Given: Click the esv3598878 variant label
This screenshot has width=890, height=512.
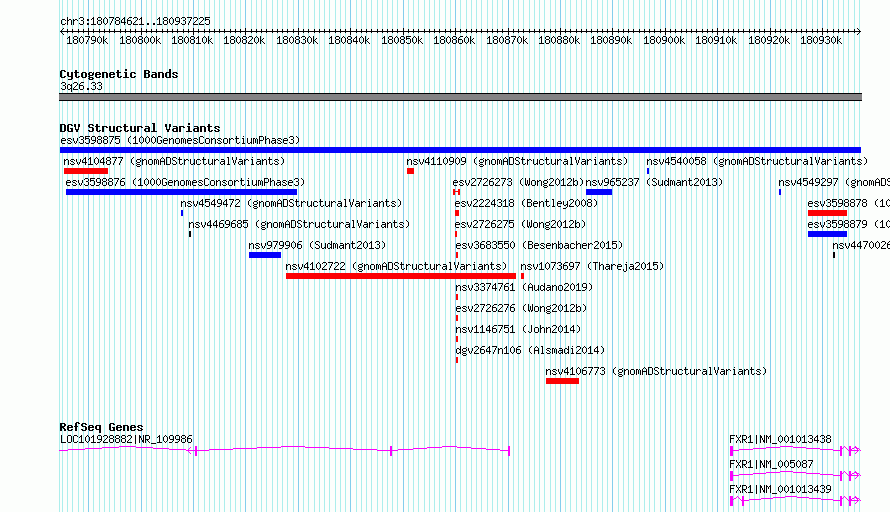Looking at the screenshot, I should tap(849, 203).
